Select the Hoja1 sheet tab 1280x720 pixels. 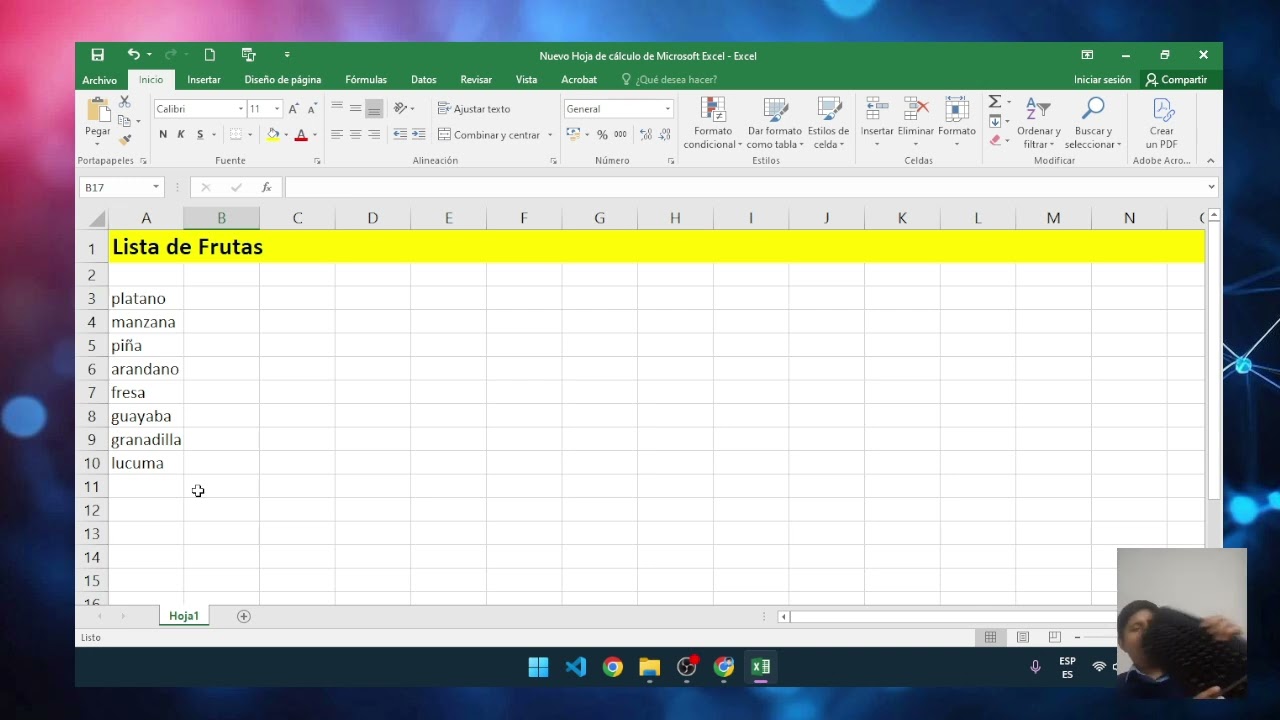coord(184,616)
